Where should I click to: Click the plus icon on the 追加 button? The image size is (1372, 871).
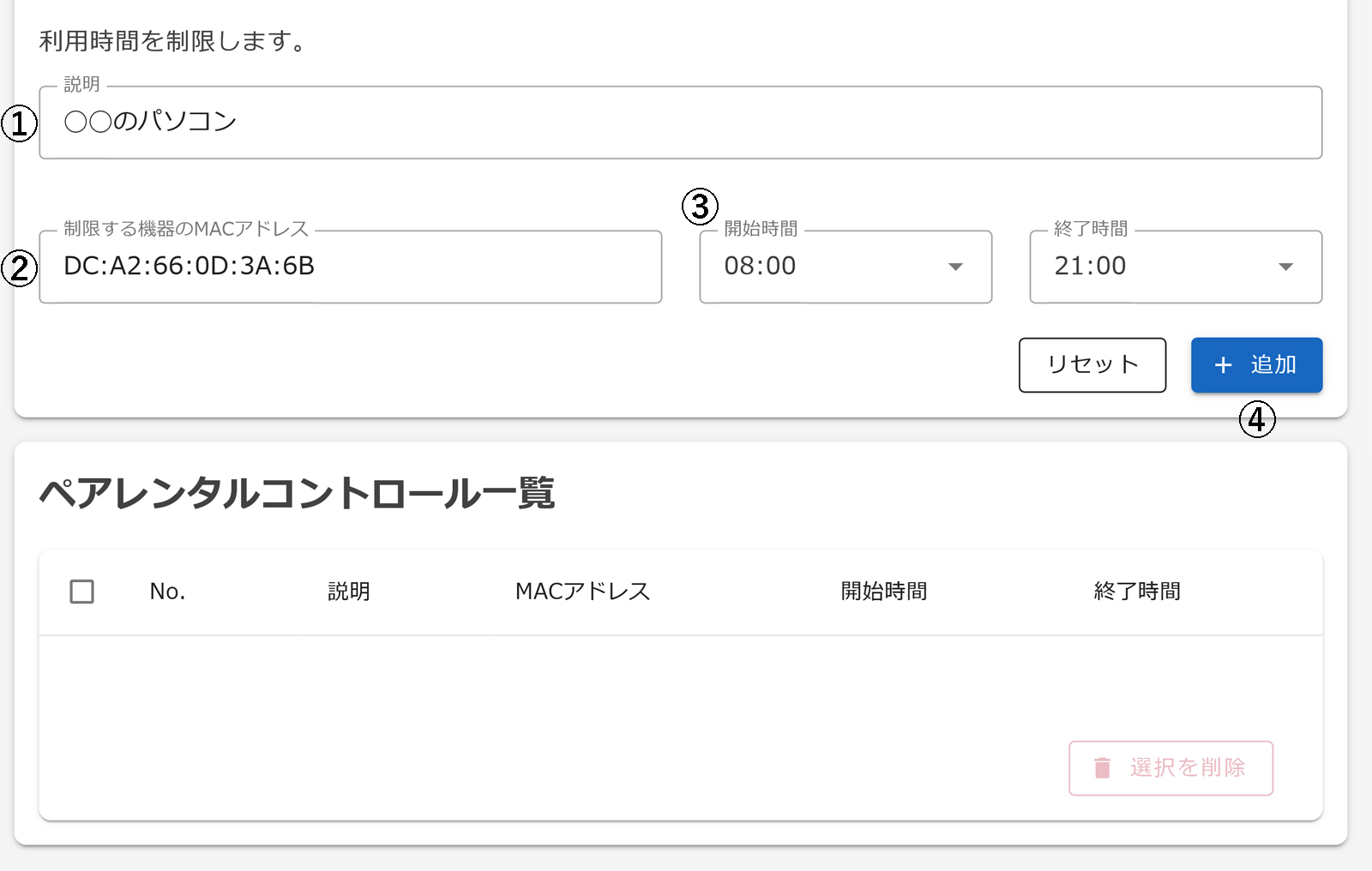coord(1223,365)
